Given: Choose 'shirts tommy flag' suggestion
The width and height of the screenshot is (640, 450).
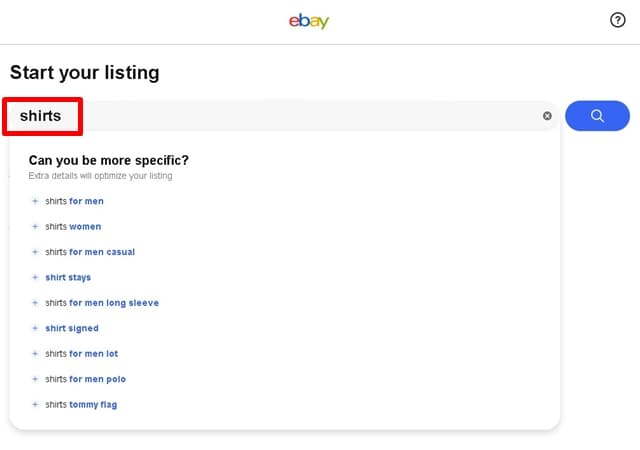Looking at the screenshot, I should [82, 405].
